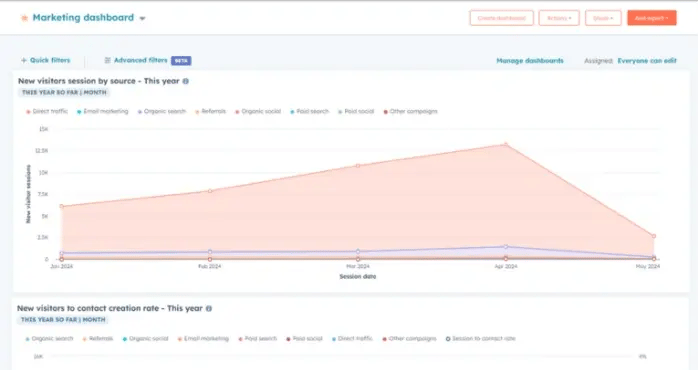Toggle Referrals in second chart legend
Screen dimensions: 700x370
click(x=98, y=339)
